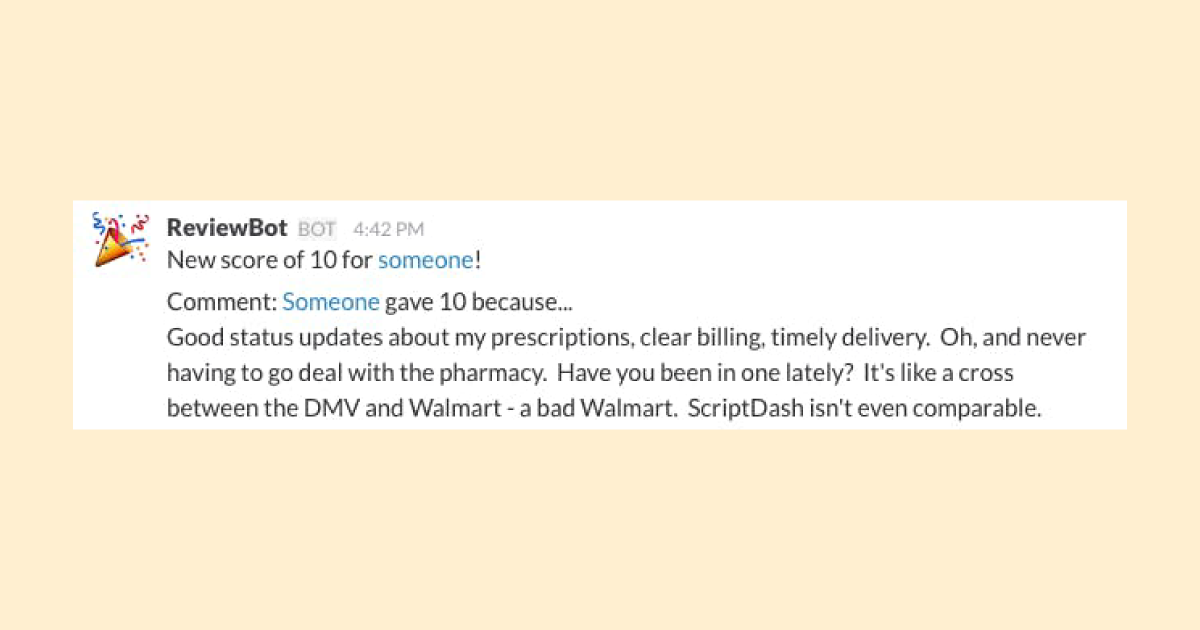The width and height of the screenshot is (1200, 630).
Task: Select the "Comment:" label
Action: point(222,301)
